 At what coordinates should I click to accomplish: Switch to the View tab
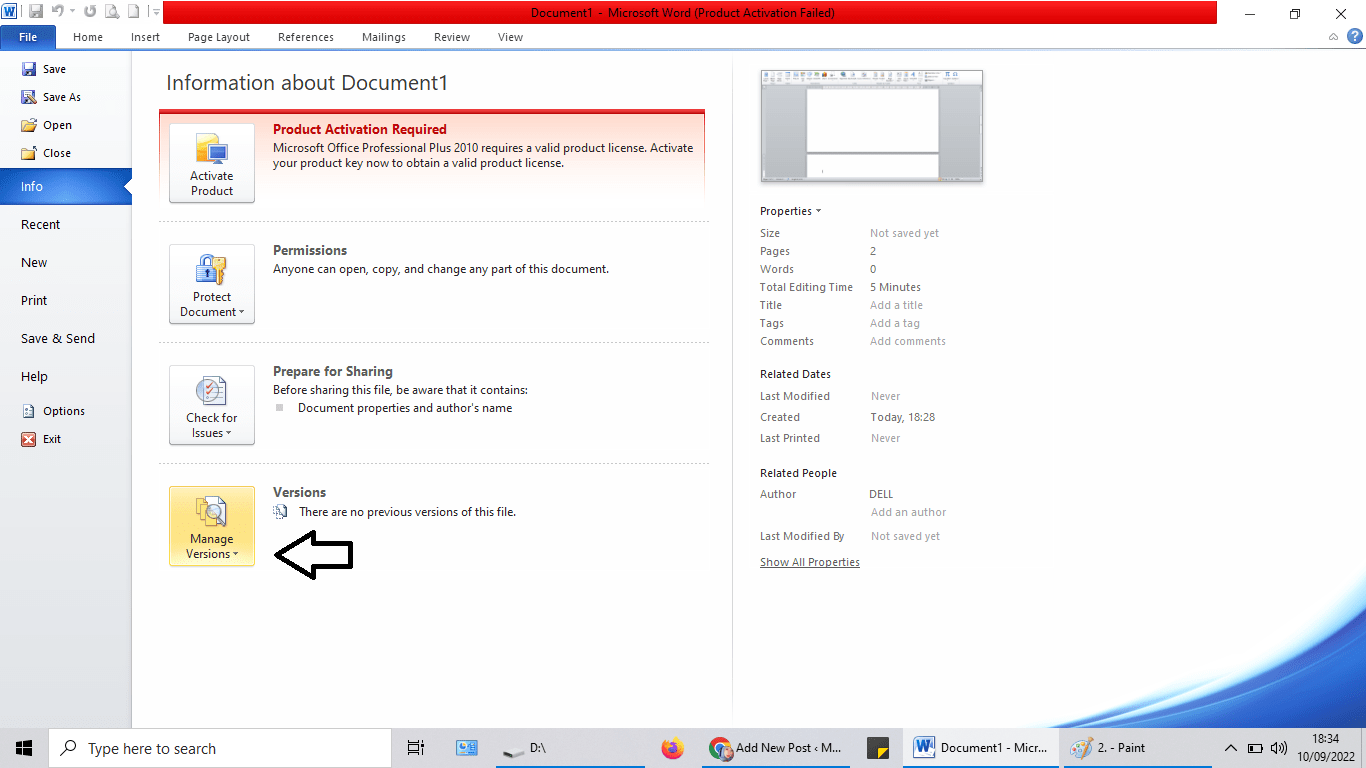(x=510, y=37)
